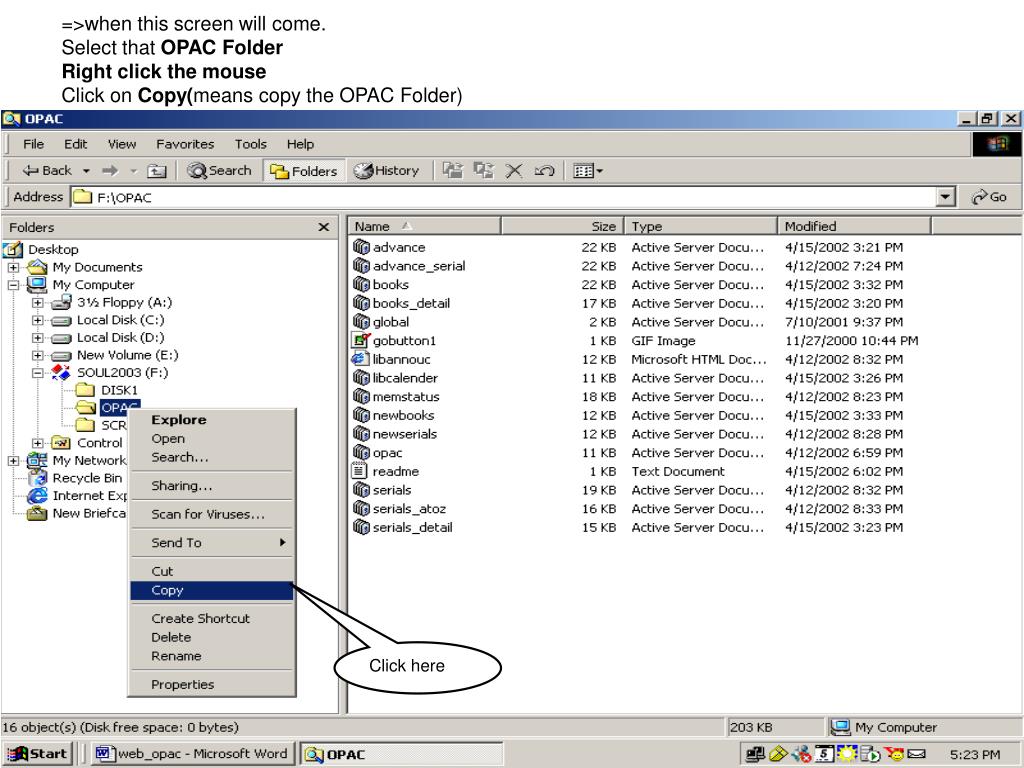Open the File menu

[33, 144]
